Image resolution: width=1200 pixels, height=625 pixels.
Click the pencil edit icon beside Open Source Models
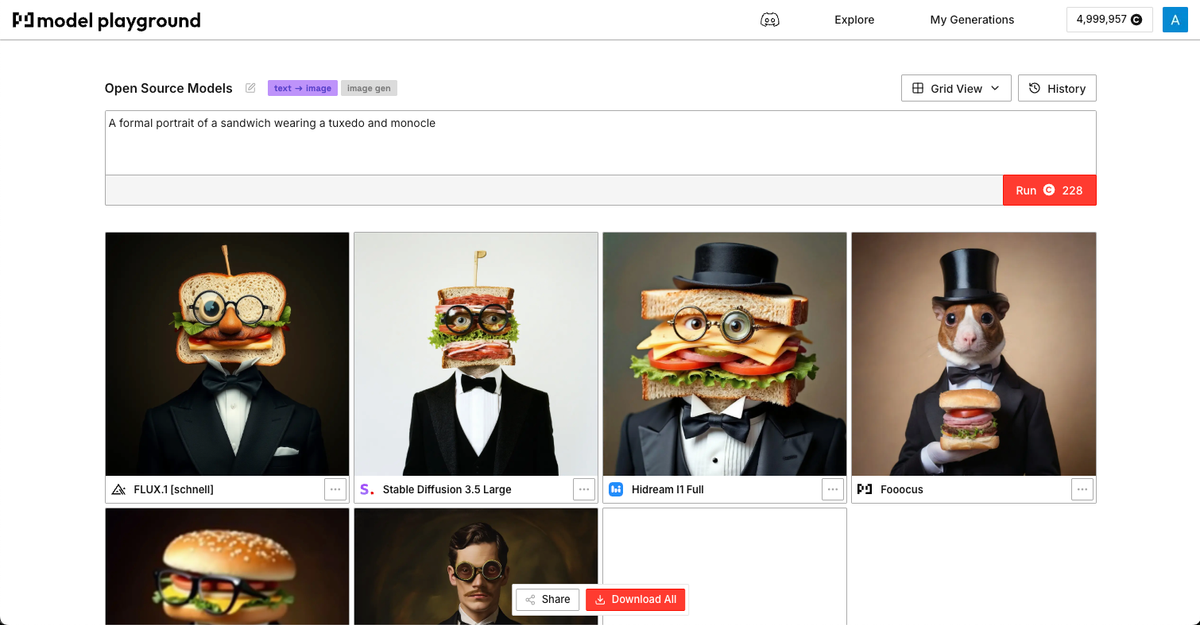click(250, 88)
